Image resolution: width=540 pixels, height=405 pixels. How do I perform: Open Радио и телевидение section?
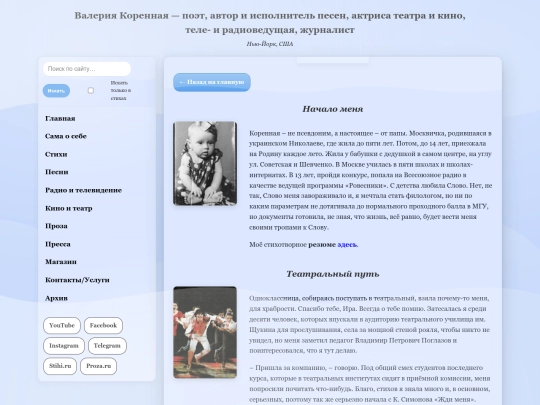83,190
